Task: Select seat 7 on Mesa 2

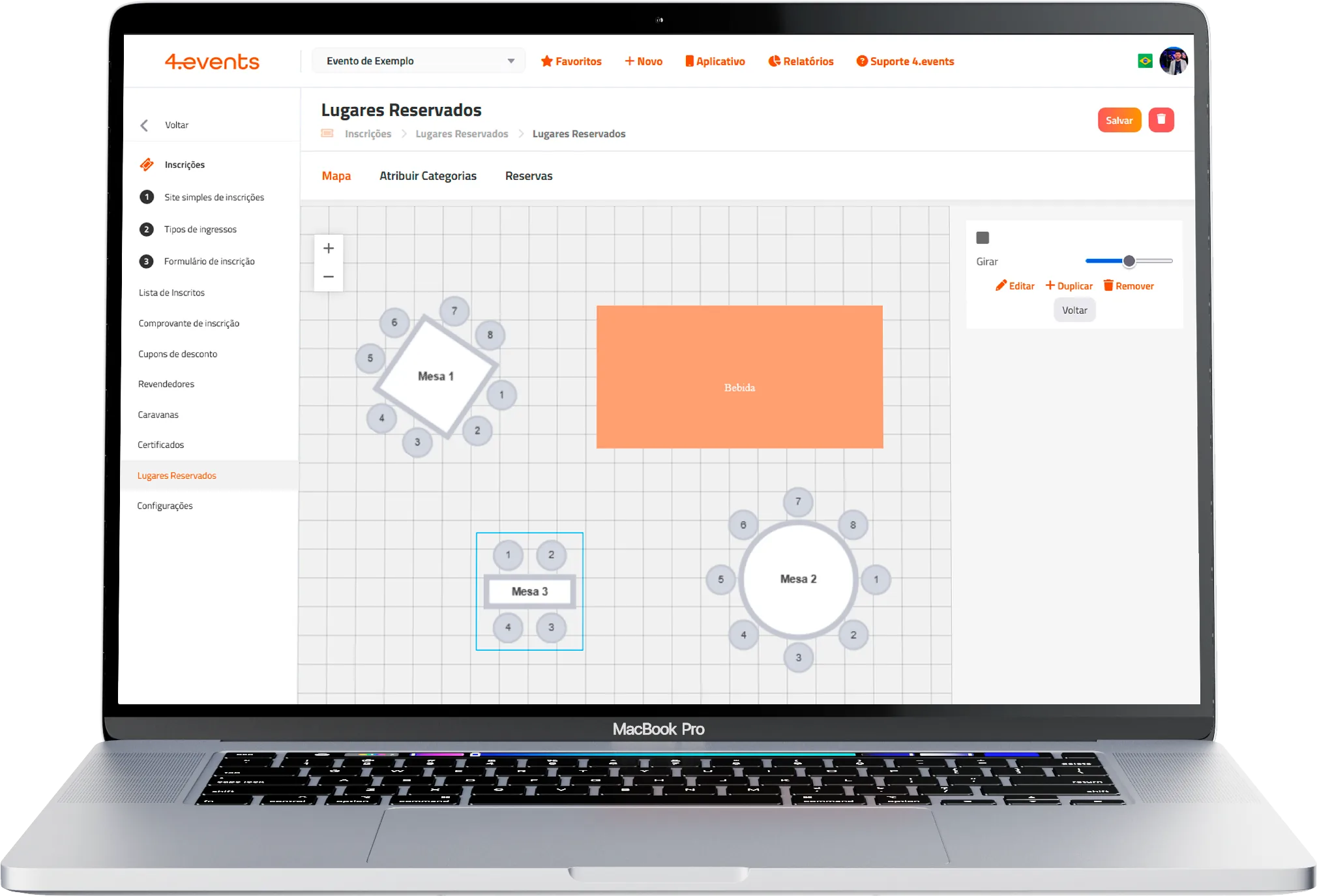Action: [798, 502]
